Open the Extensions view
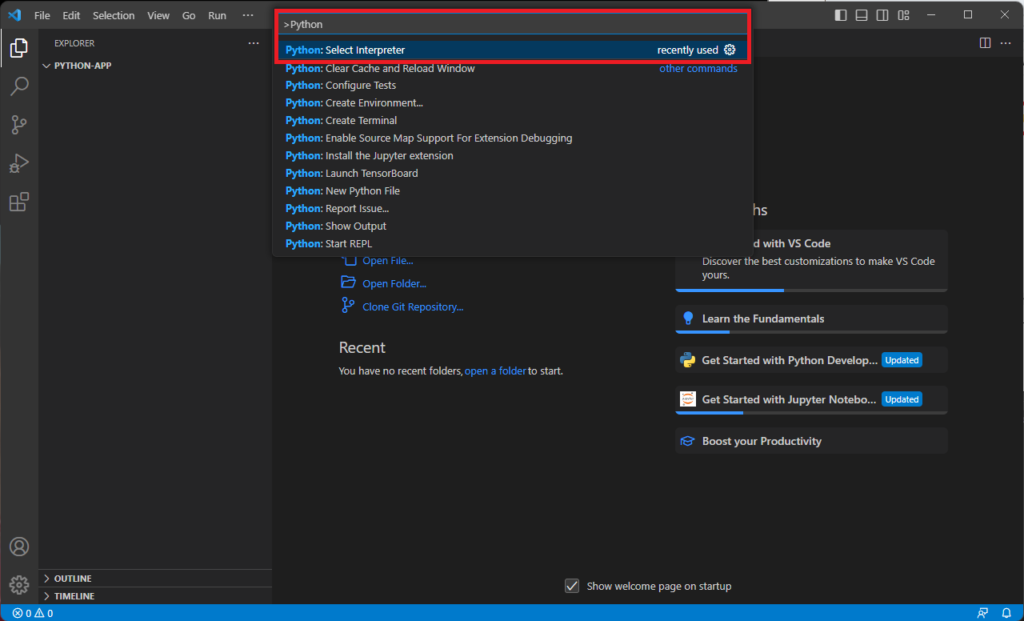 (19, 201)
